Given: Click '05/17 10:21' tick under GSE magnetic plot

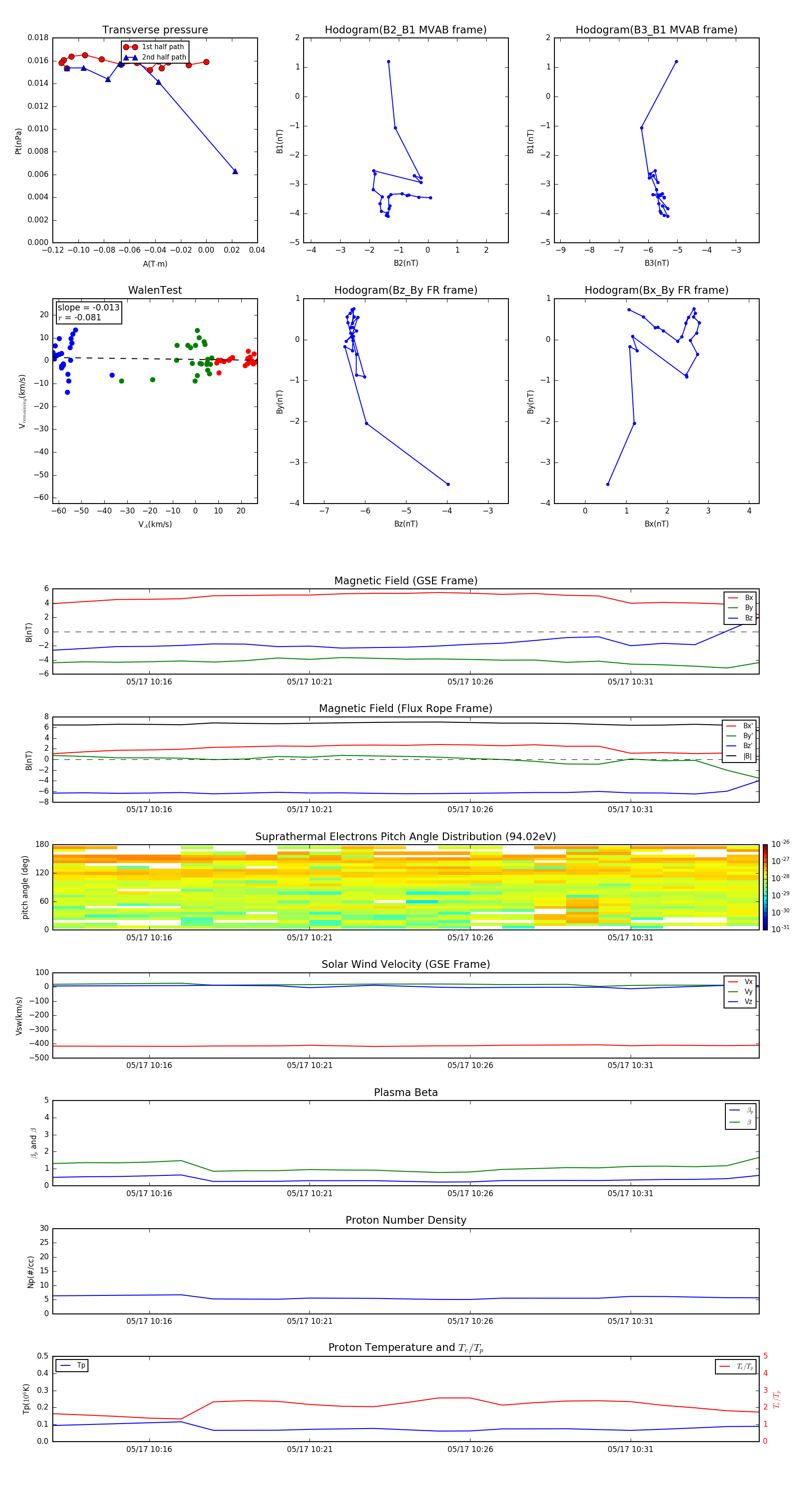Looking at the screenshot, I should click(310, 681).
